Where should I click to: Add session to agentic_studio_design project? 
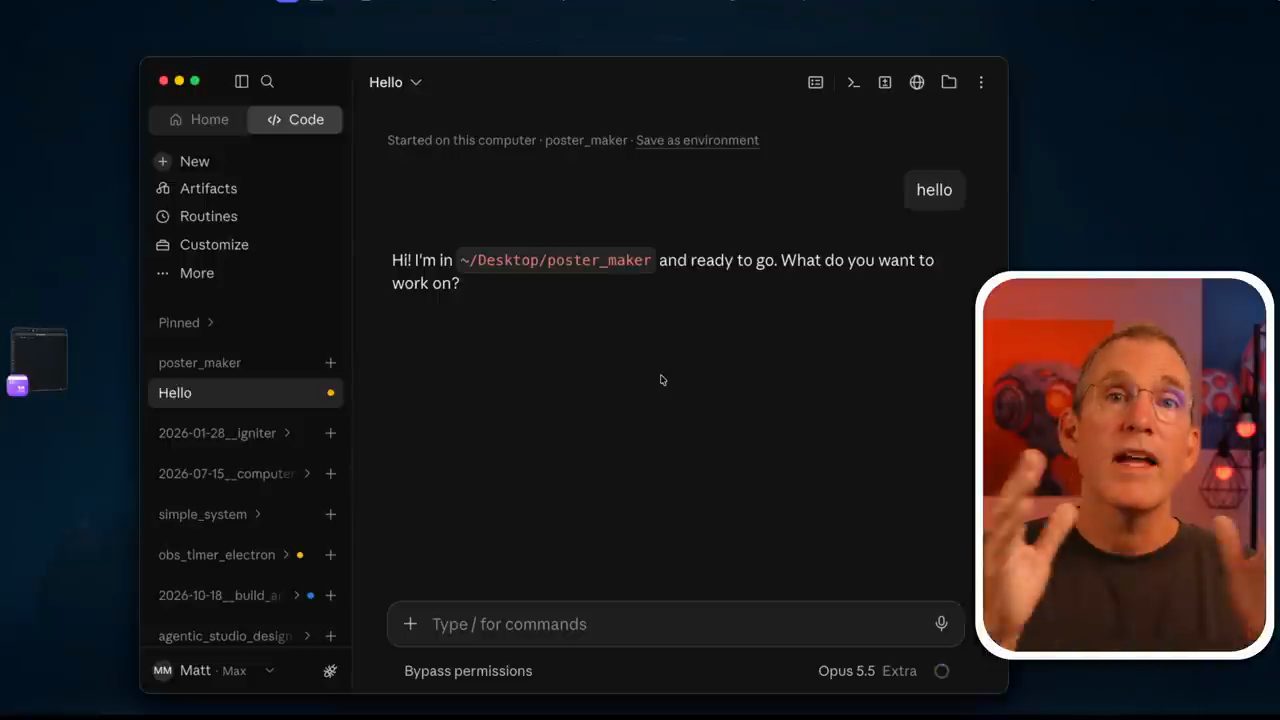[330, 636]
